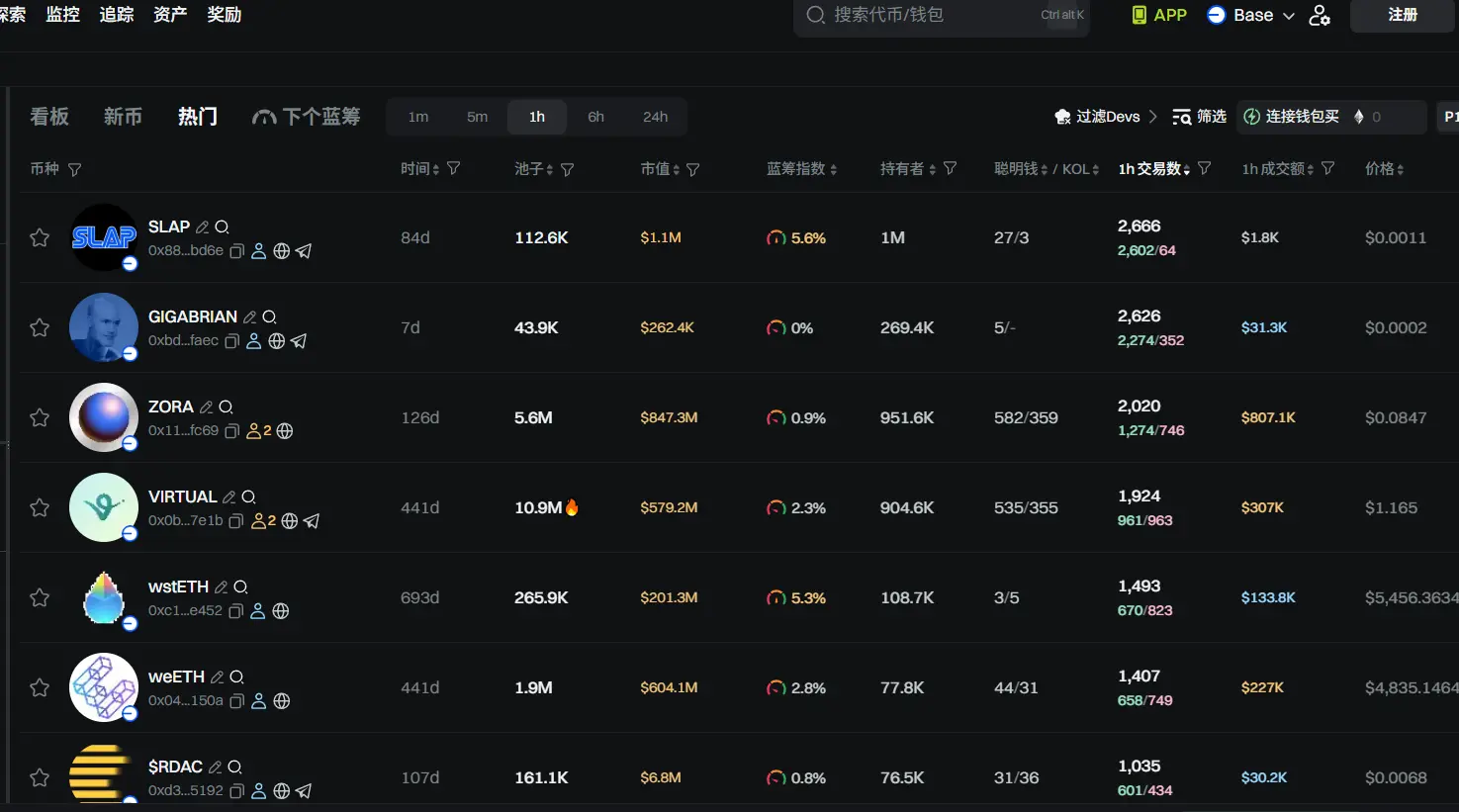The image size is (1459, 812).
Task: Open 时间 column filter funnel
Action: pyautogui.click(x=453, y=169)
